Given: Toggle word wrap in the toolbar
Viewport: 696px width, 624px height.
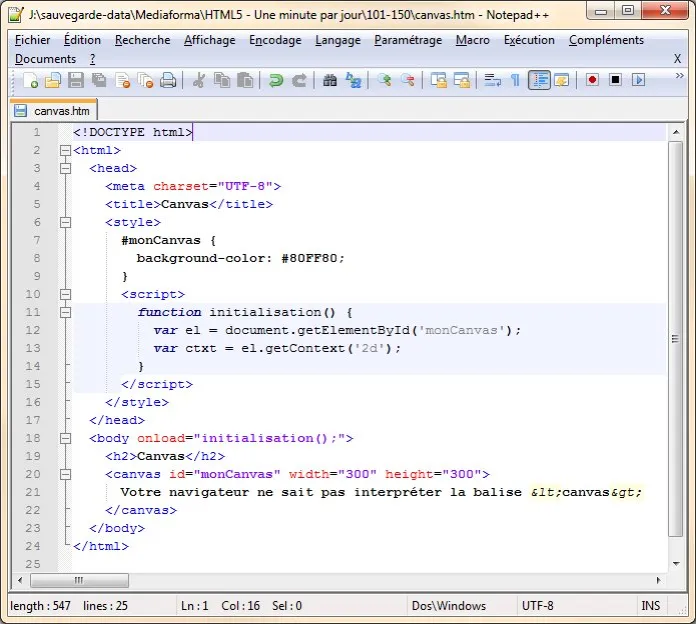Looking at the screenshot, I should pos(492,80).
